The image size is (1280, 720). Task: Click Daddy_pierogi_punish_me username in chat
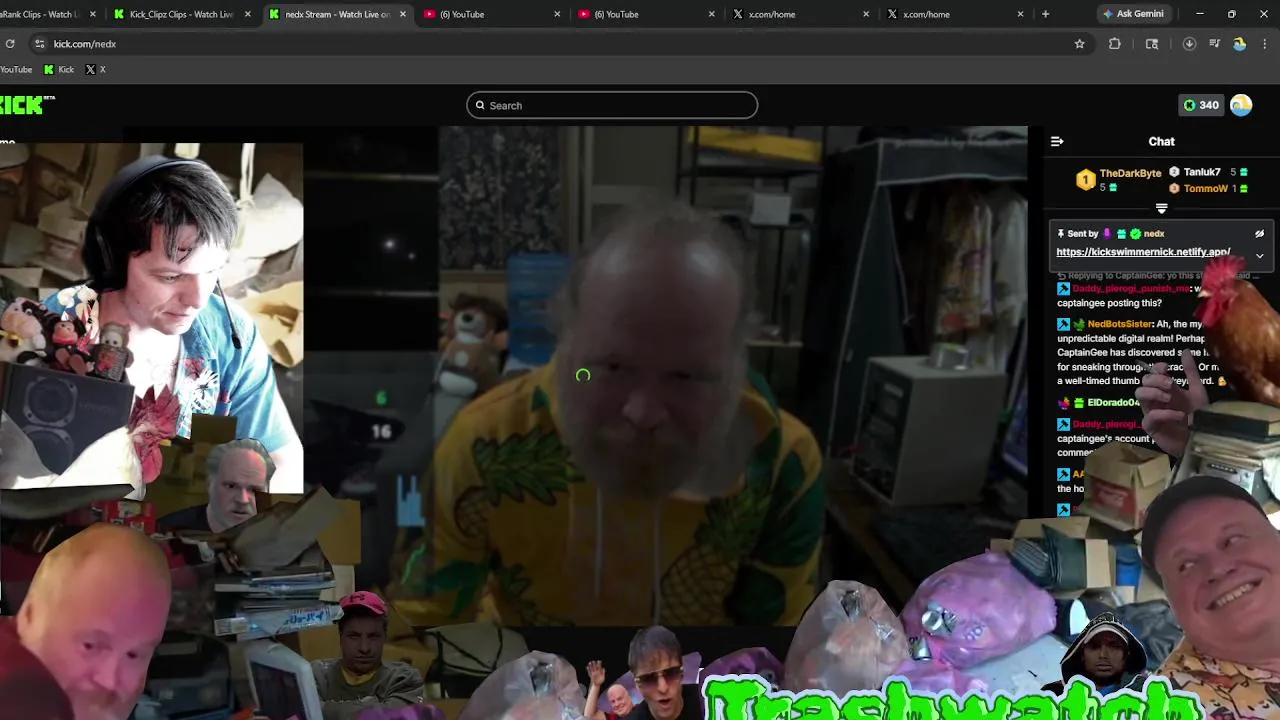pos(1131,289)
